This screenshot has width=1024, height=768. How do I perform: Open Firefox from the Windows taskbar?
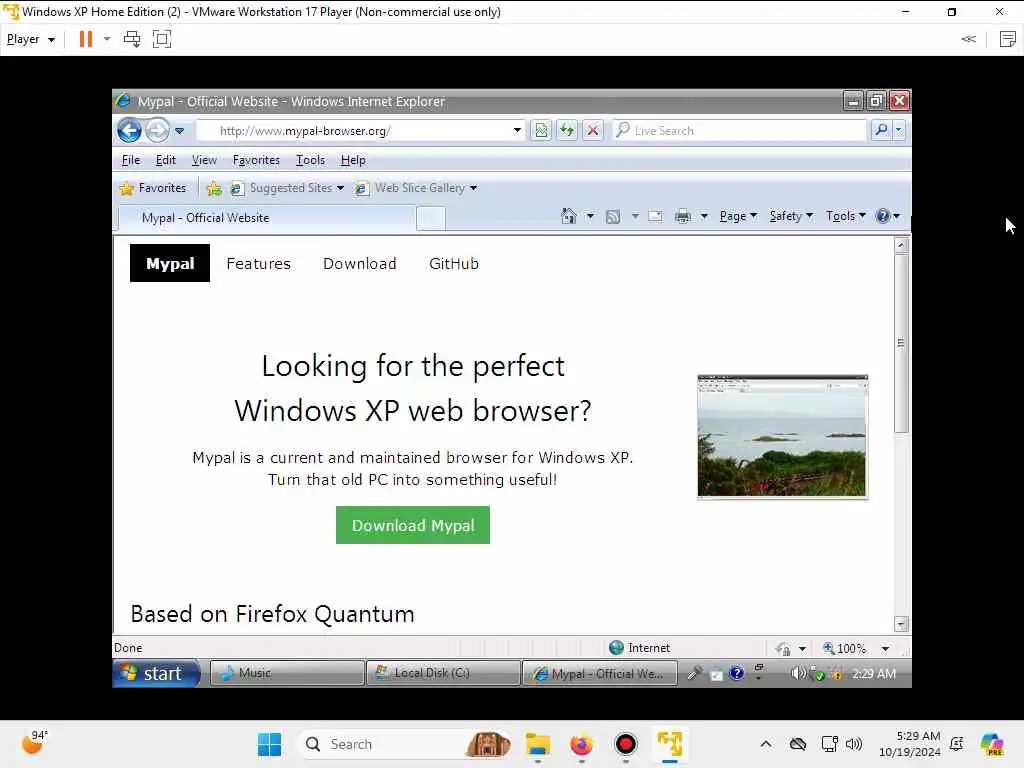pos(581,744)
